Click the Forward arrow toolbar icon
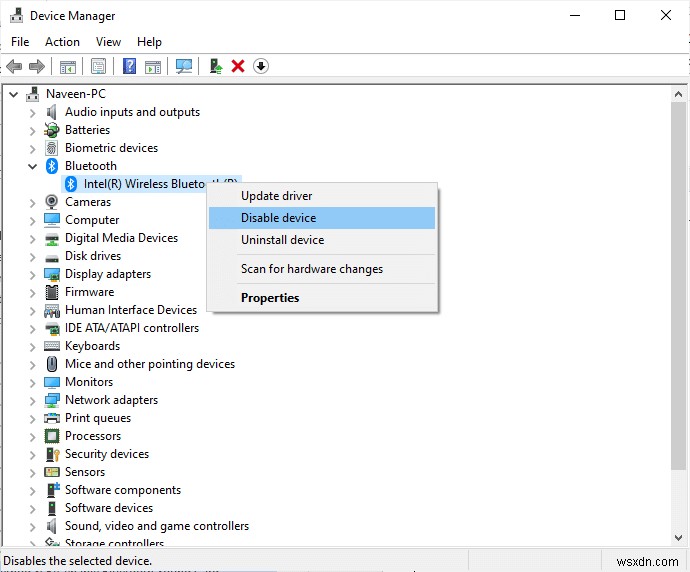The height and width of the screenshot is (572, 690). click(37, 66)
